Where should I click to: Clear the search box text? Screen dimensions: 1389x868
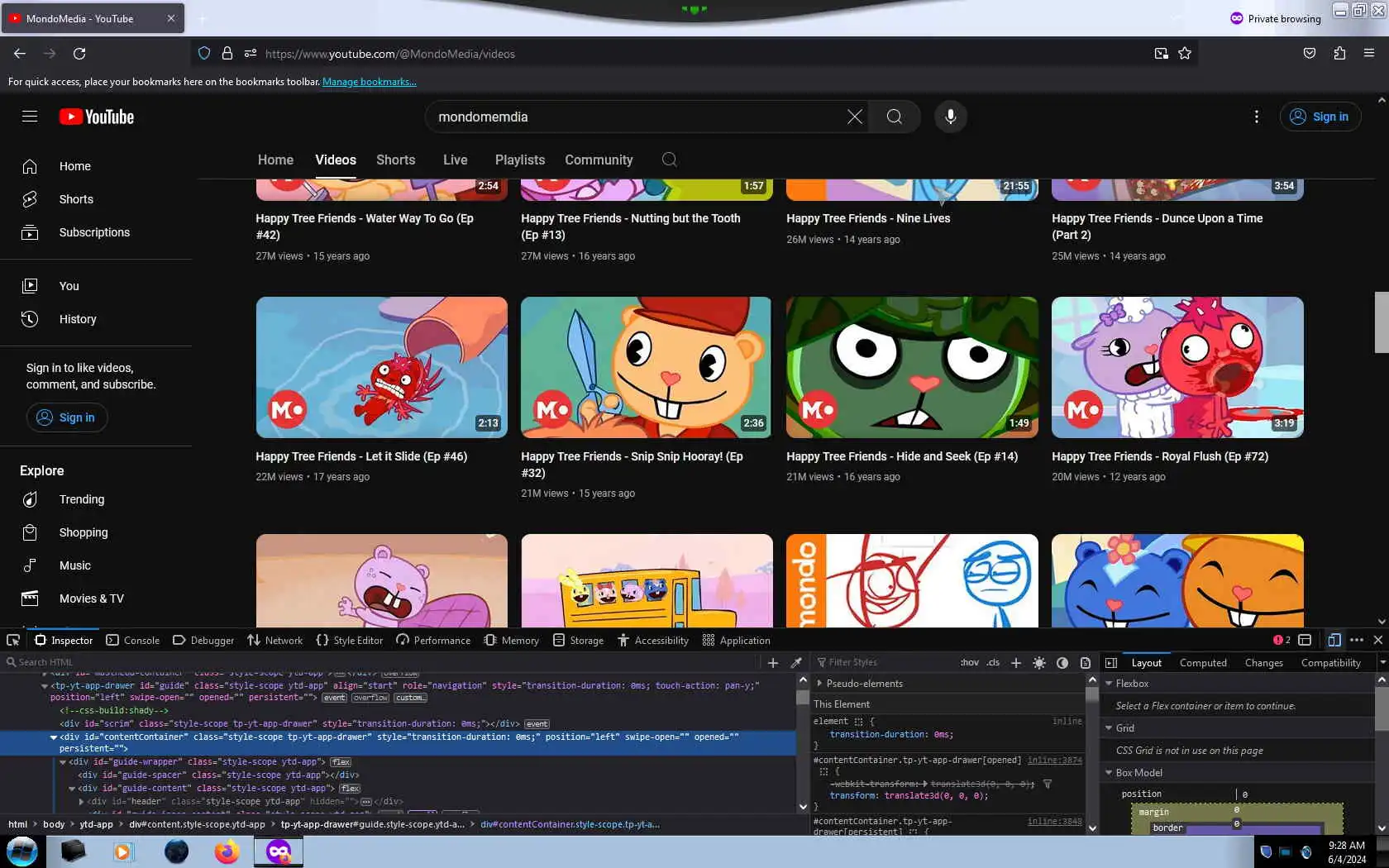click(x=855, y=117)
